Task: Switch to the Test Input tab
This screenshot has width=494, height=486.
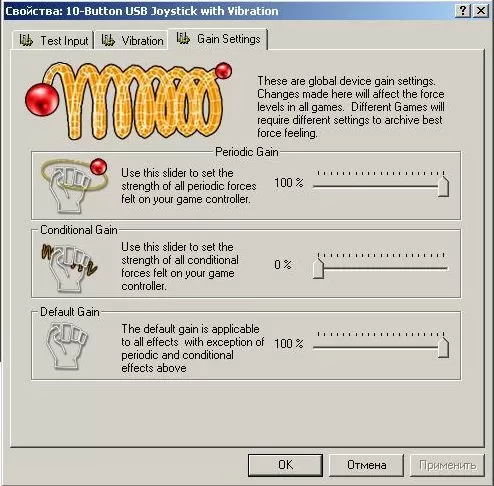Action: [53, 40]
